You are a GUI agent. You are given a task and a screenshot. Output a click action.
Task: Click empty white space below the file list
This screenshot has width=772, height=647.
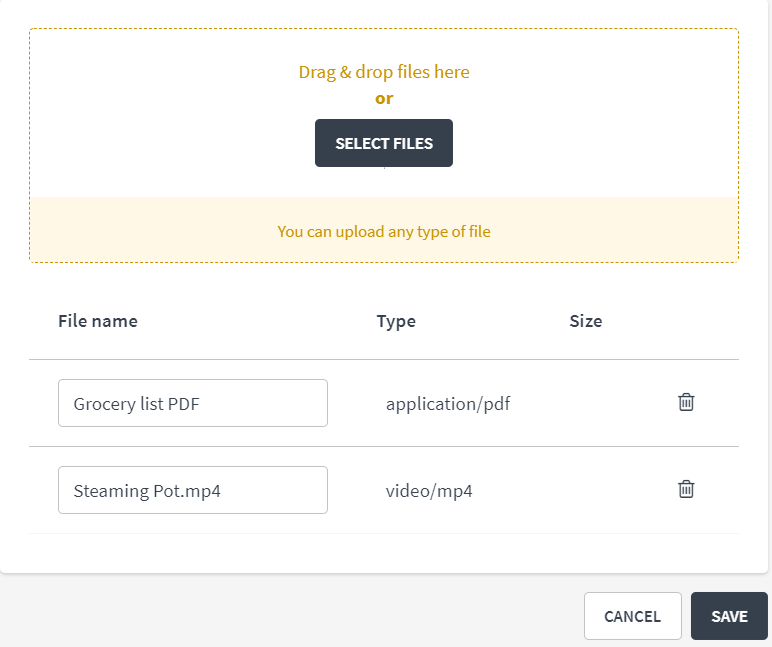click(x=384, y=552)
